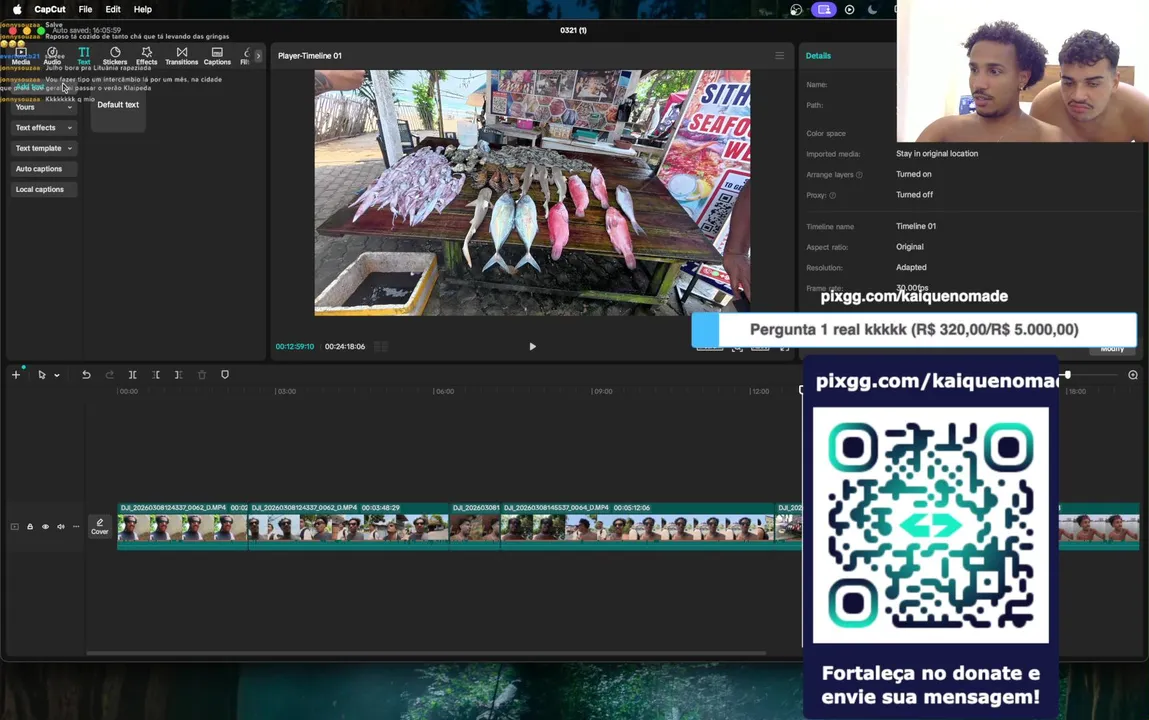Open the CapCut application menu
The height and width of the screenshot is (720, 1149).
(50, 10)
